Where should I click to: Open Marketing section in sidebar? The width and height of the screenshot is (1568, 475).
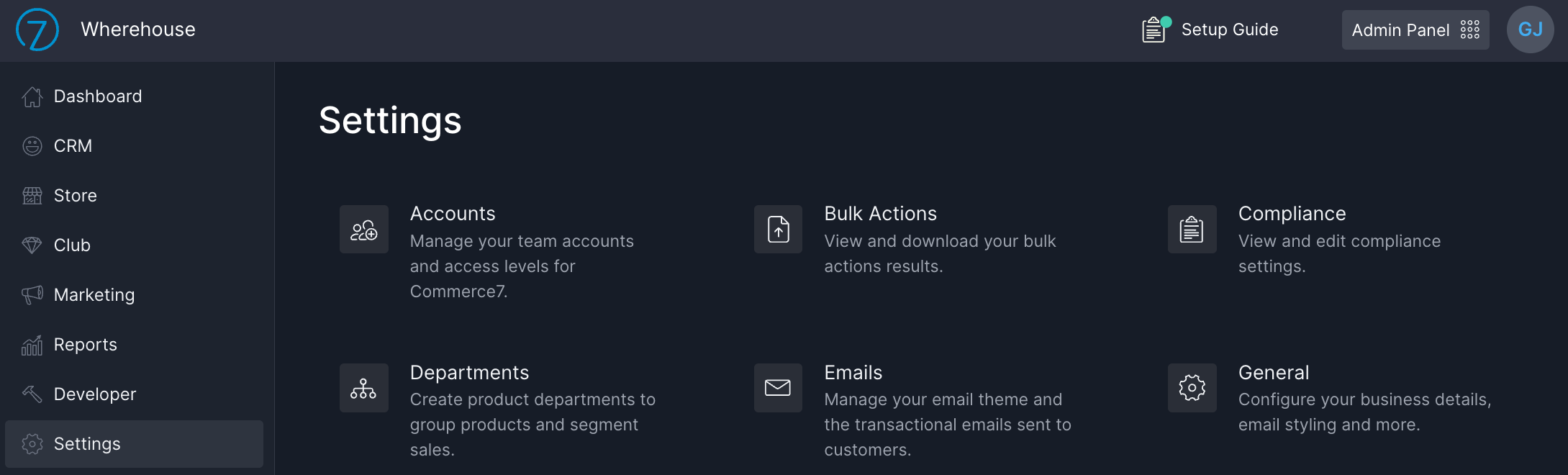coord(94,295)
